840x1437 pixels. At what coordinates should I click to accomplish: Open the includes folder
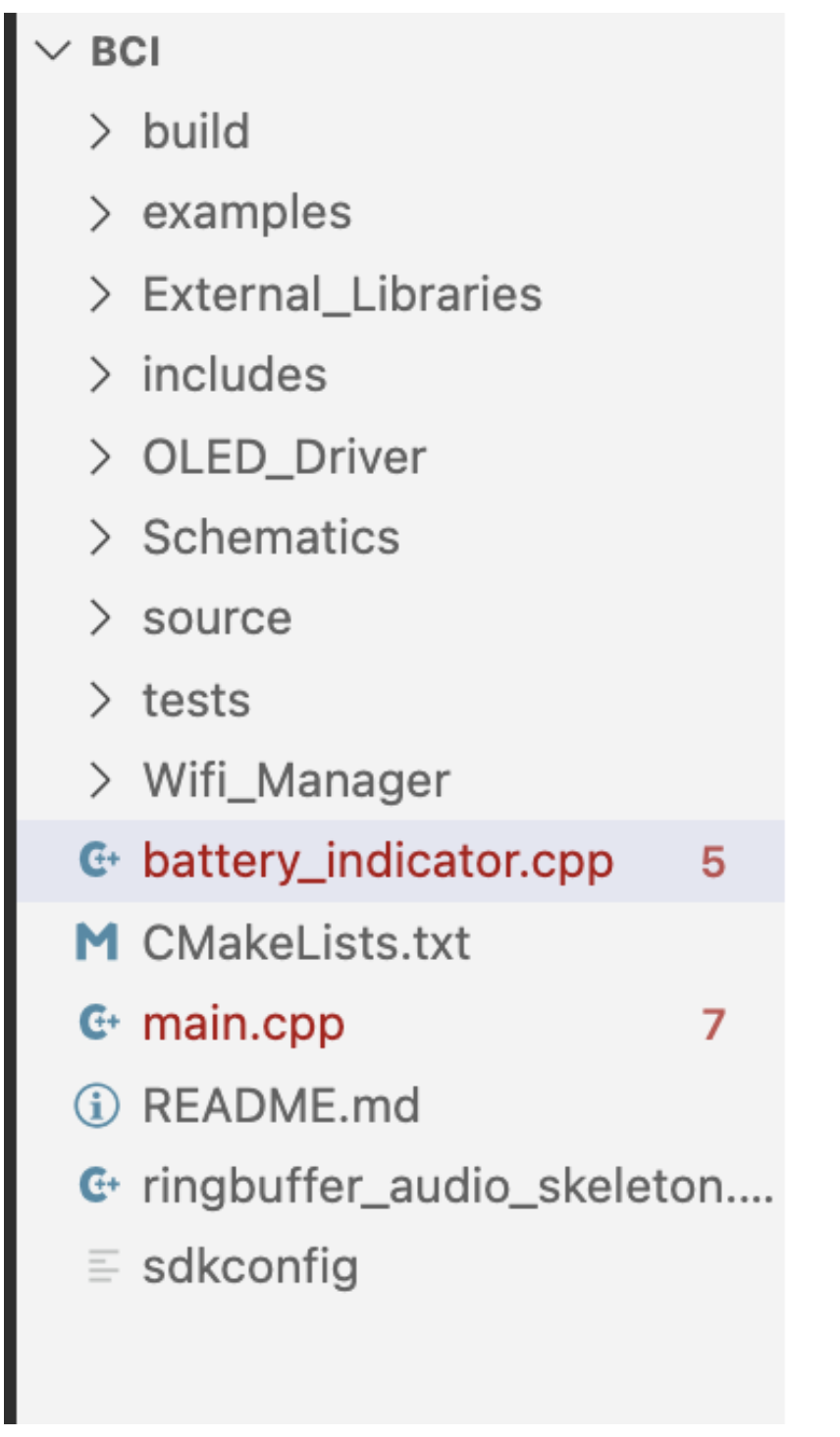(x=235, y=375)
